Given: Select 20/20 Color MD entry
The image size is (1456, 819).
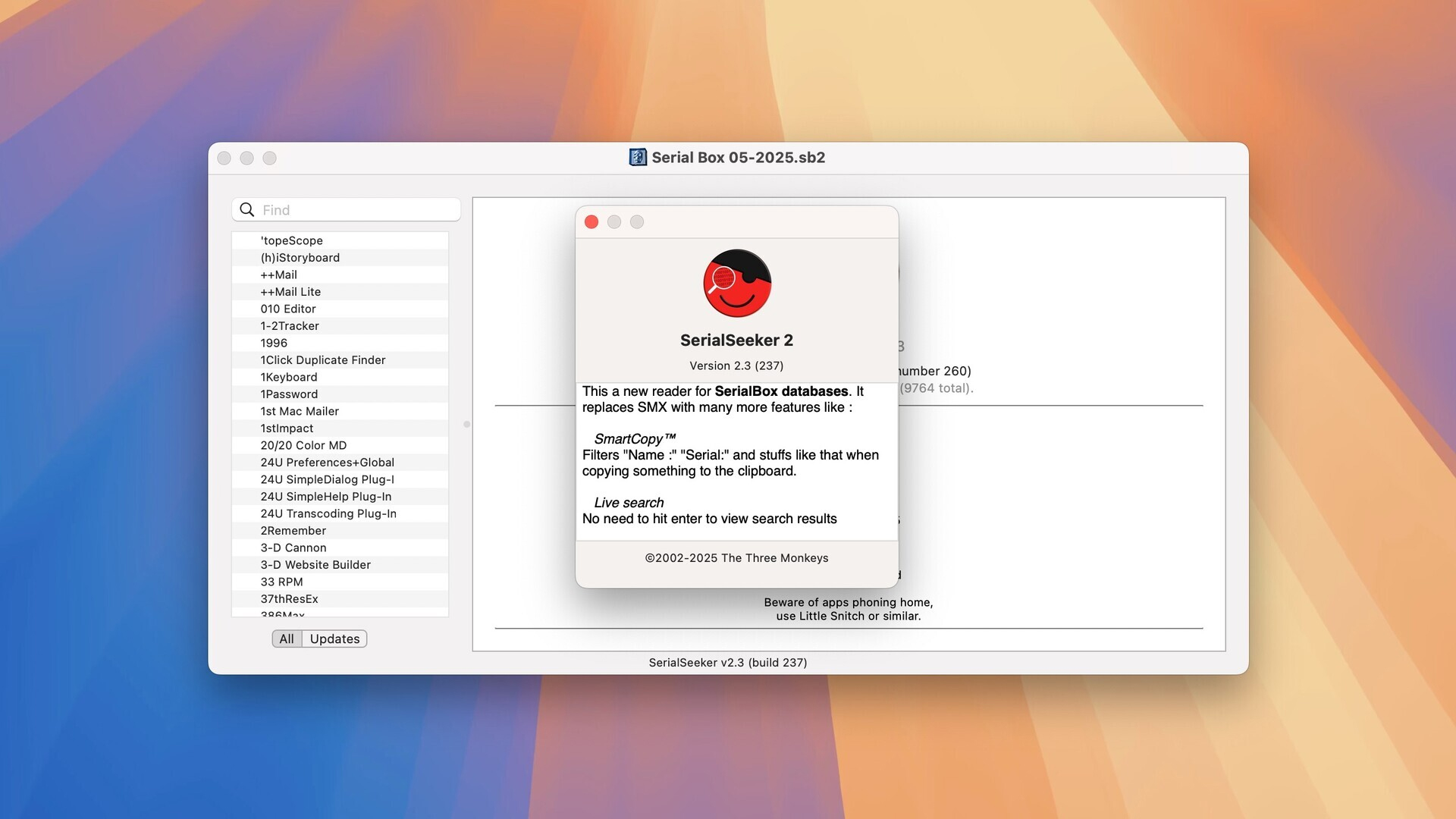Looking at the screenshot, I should tap(340, 445).
